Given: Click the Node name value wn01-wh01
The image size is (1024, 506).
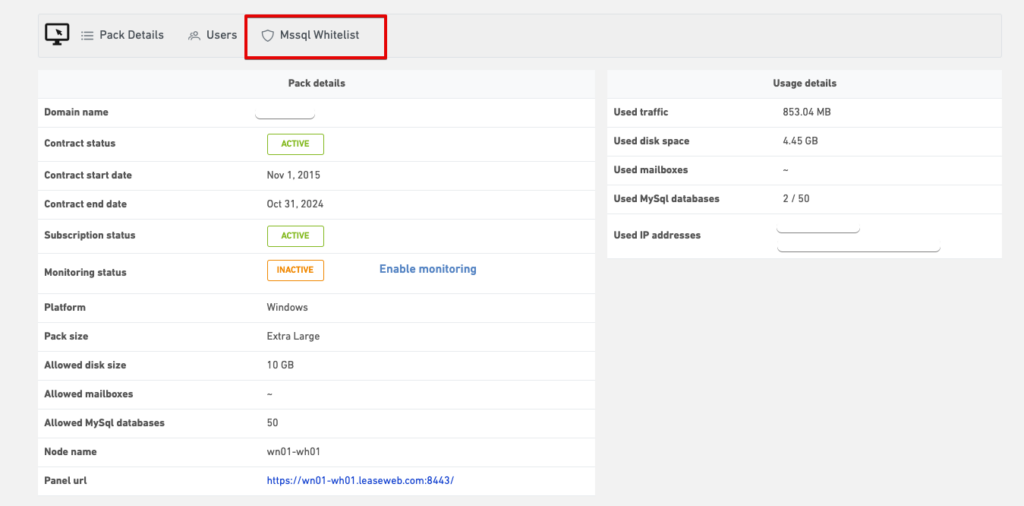Looking at the screenshot, I should point(293,452).
